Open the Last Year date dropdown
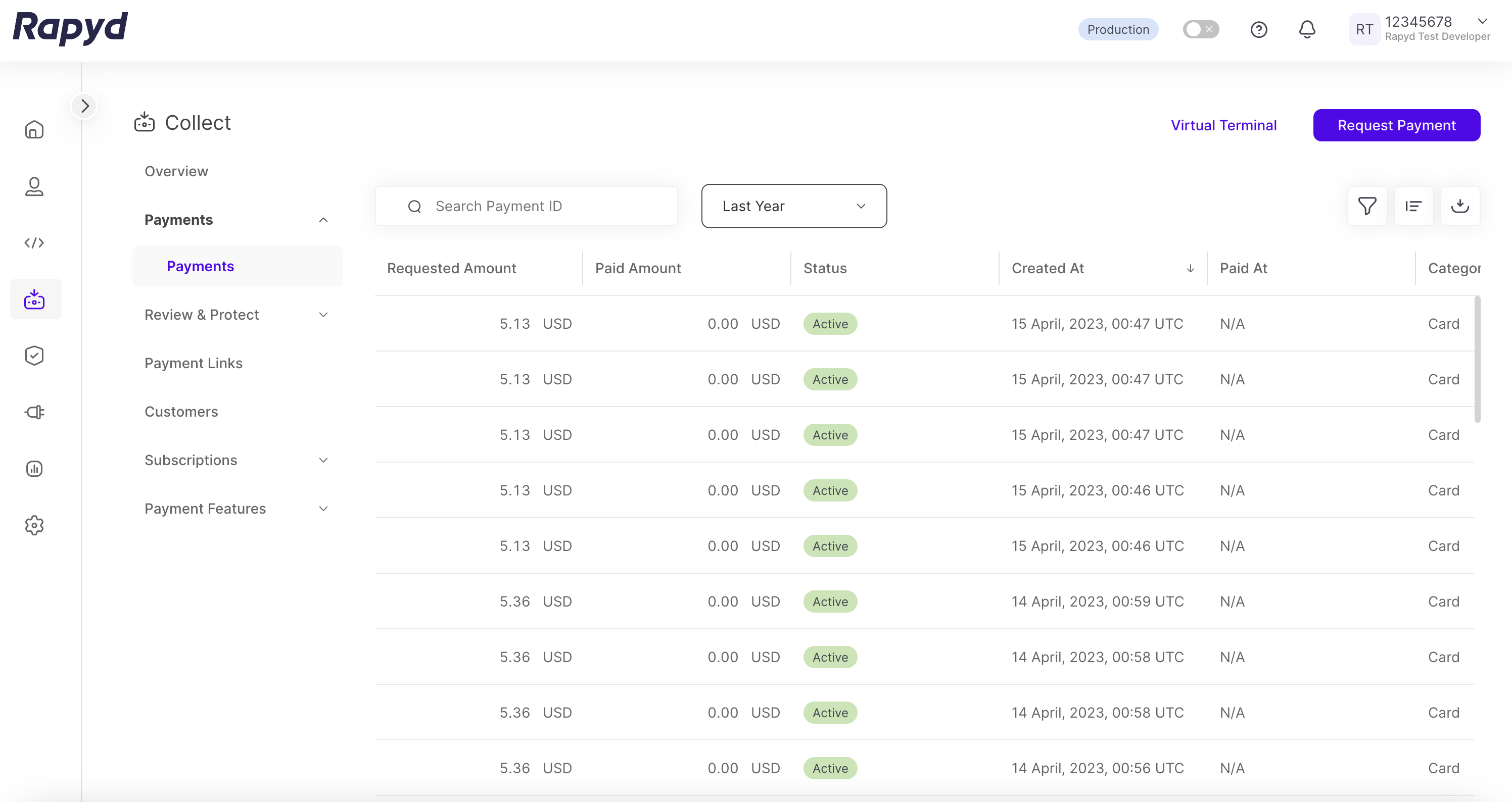Screen dimensions: 1512x802 point(793,206)
